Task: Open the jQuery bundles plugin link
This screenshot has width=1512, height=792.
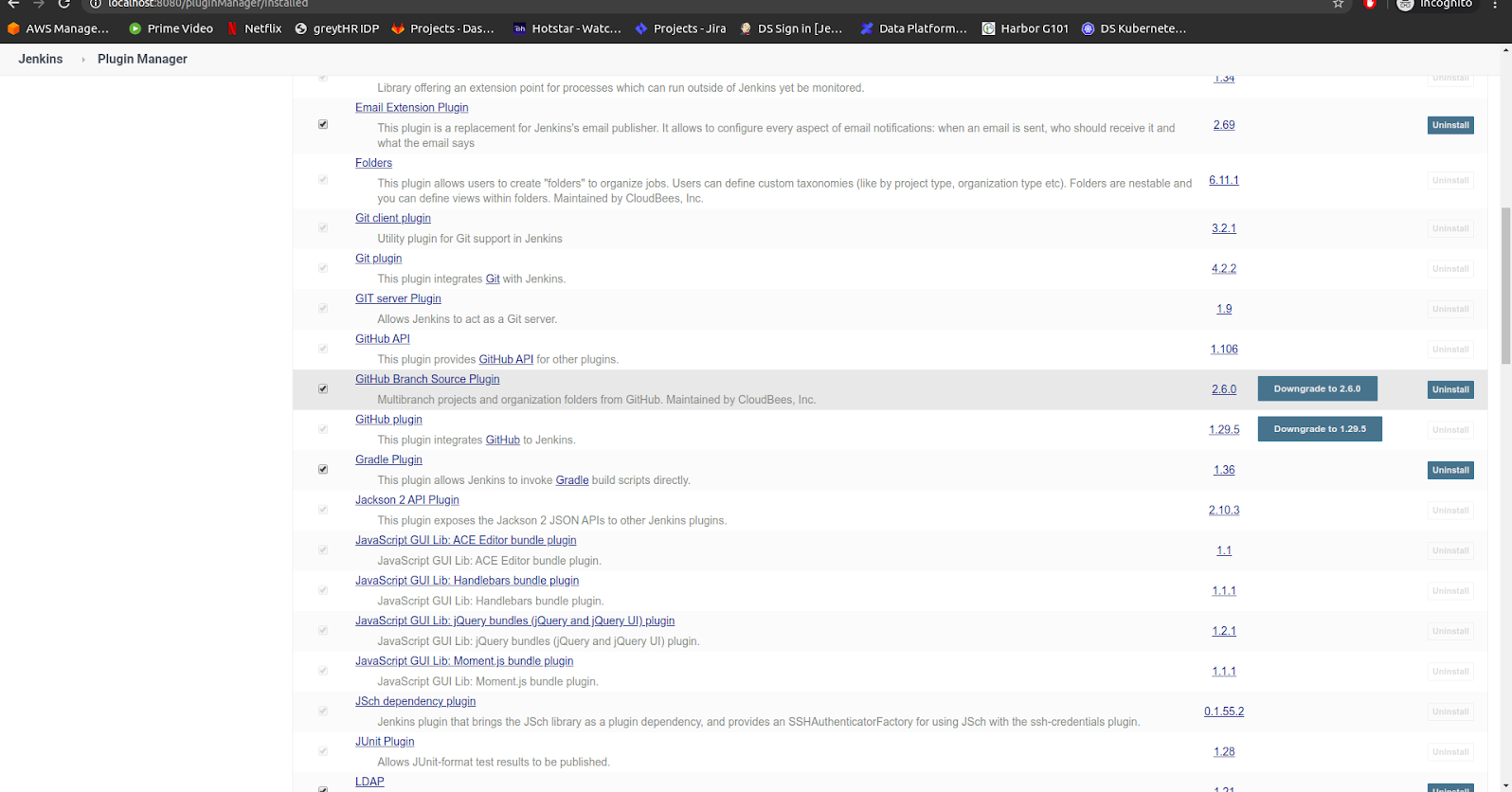Action: [x=514, y=621]
